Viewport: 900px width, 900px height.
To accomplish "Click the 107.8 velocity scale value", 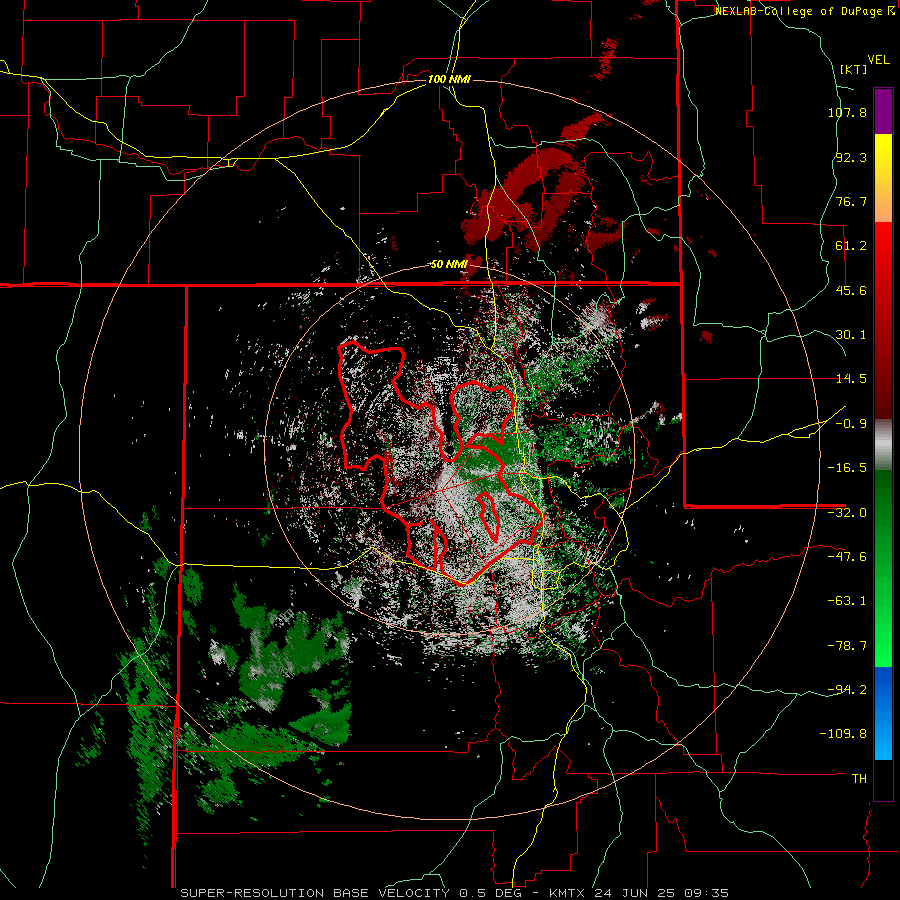I will 847,112.
